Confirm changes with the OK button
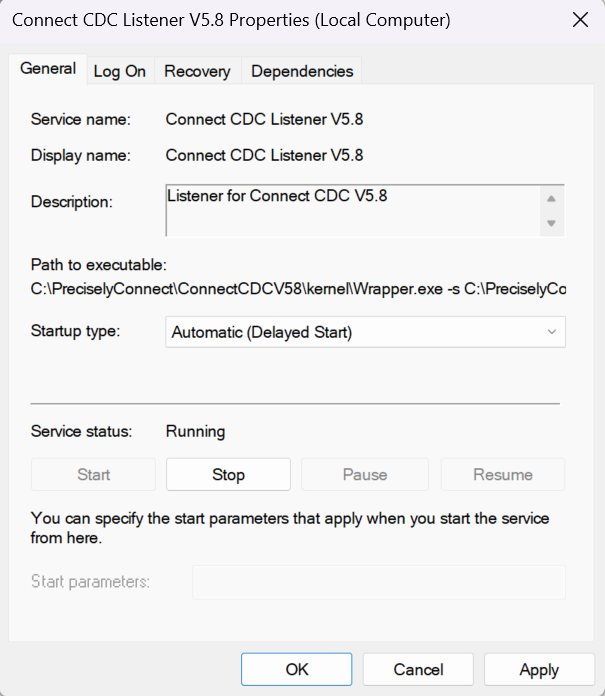The height and width of the screenshot is (696, 605). (297, 669)
